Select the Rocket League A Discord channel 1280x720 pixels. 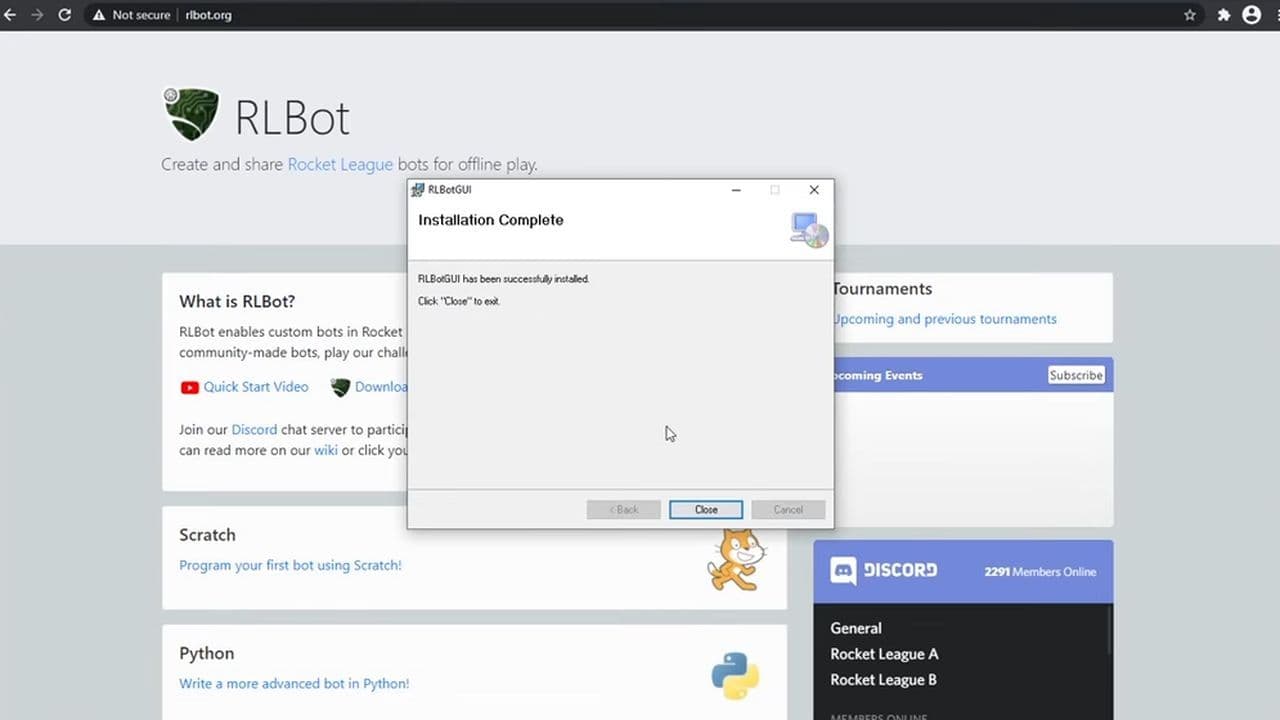884,654
